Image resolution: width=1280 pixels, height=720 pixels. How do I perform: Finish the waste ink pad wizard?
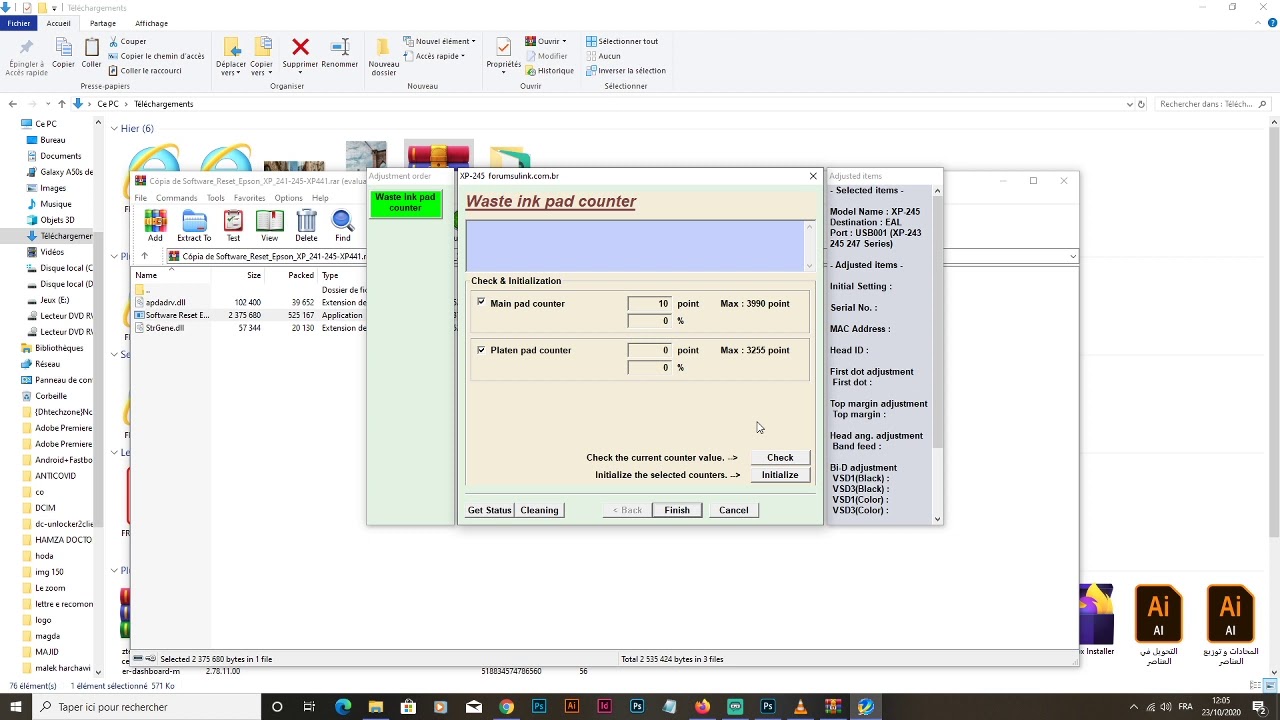tap(677, 510)
